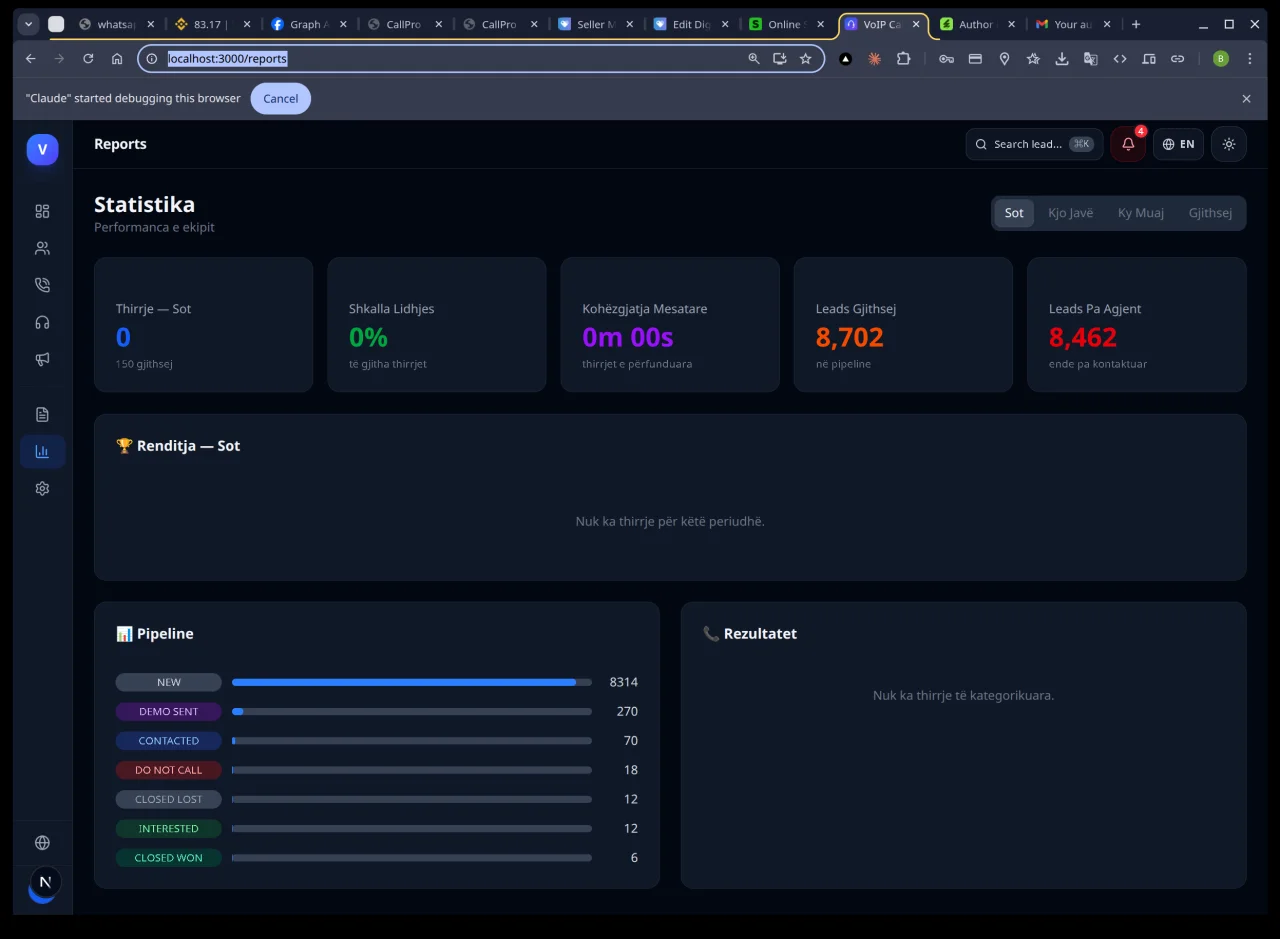
Task: Focus the Search lead field
Action: click(1034, 144)
